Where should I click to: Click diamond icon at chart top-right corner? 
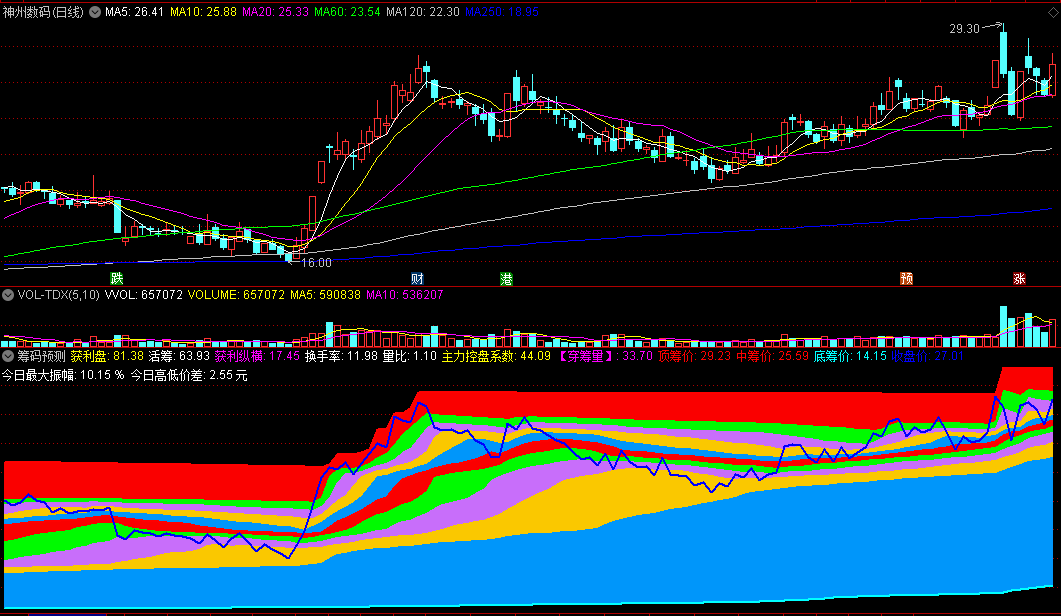point(1051,12)
